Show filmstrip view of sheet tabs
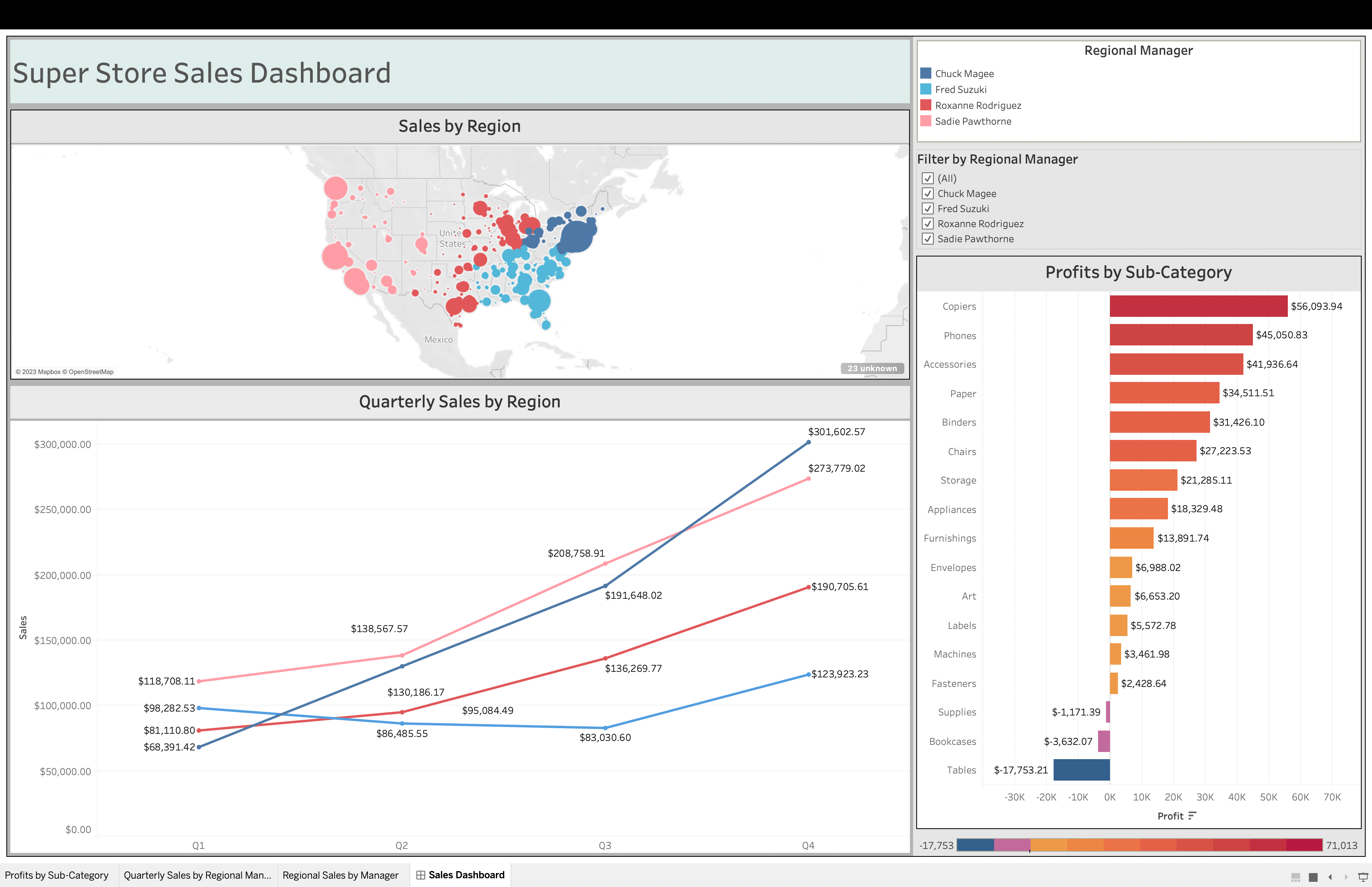 coord(1296,877)
